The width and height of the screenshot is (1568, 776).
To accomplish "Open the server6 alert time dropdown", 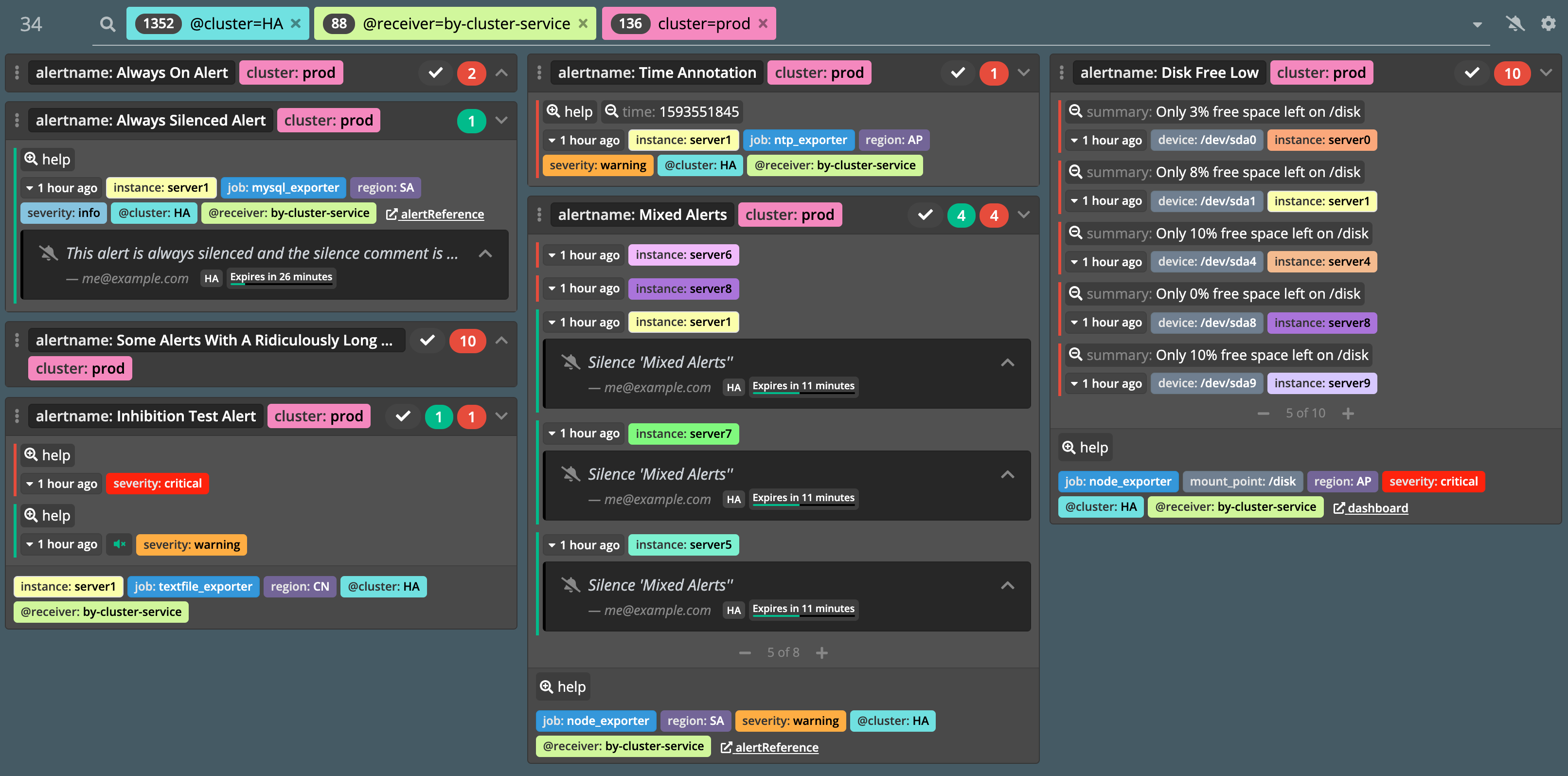I will click(584, 255).
